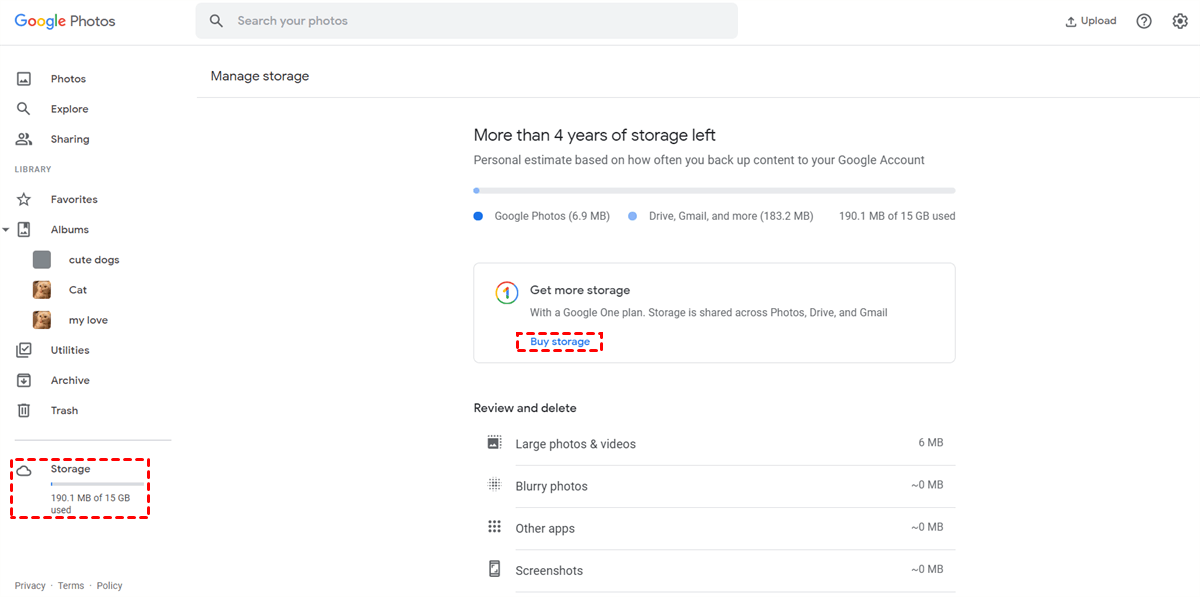Open Storage in the sidebar
The height and width of the screenshot is (597, 1200).
[70, 469]
